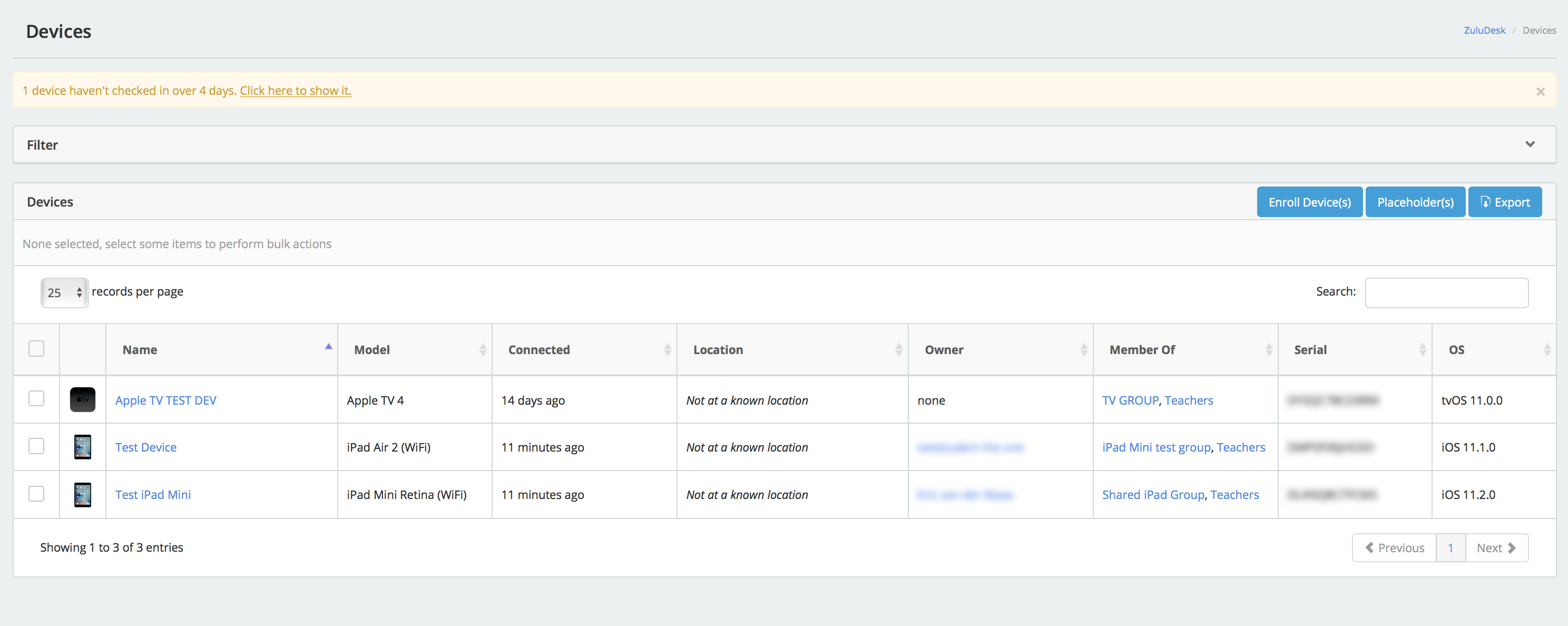
Task: Click the Connected column sort arrows
Action: 667,349
